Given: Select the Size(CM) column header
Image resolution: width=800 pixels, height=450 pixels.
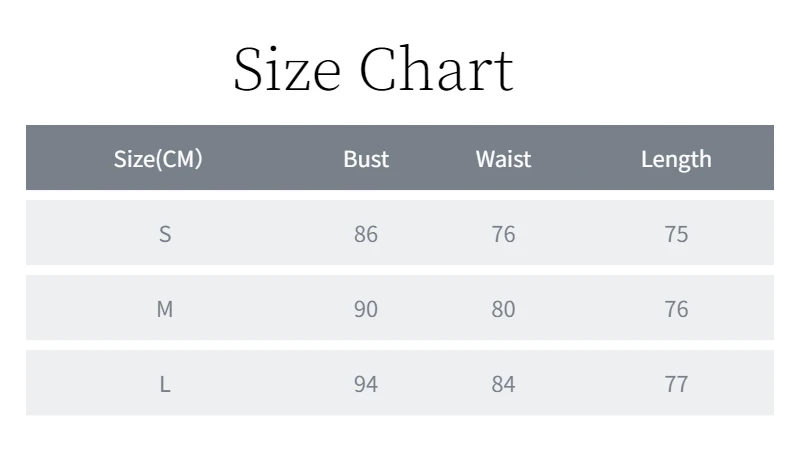Looking at the screenshot, I should tap(158, 159).
